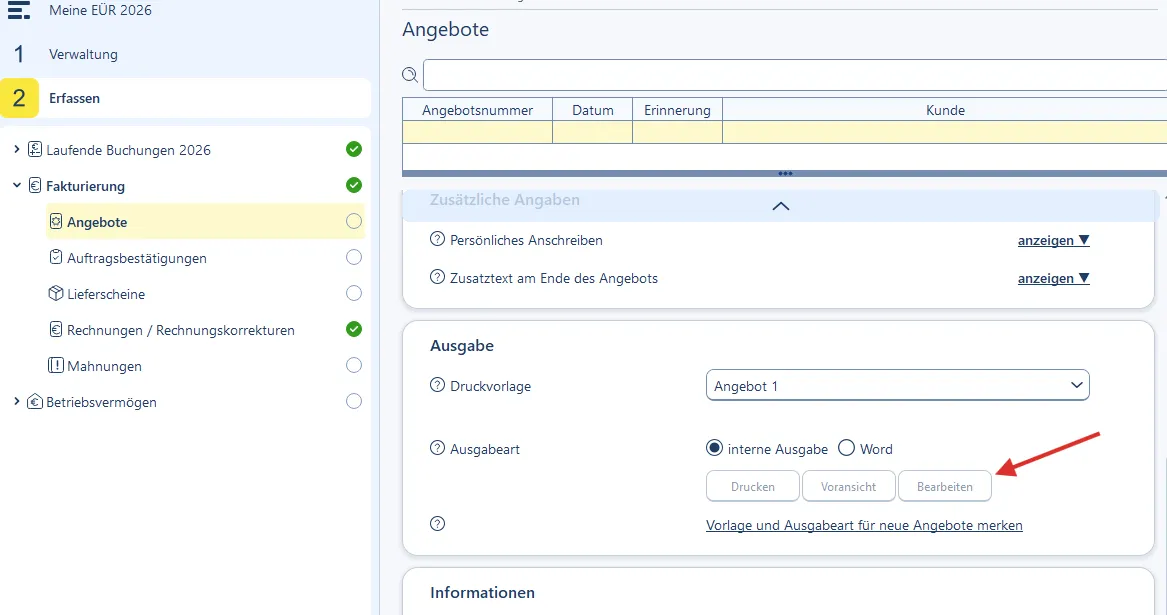The width and height of the screenshot is (1167, 615).
Task: Open help icon for Persönliches Anschreiben
Action: coord(438,240)
